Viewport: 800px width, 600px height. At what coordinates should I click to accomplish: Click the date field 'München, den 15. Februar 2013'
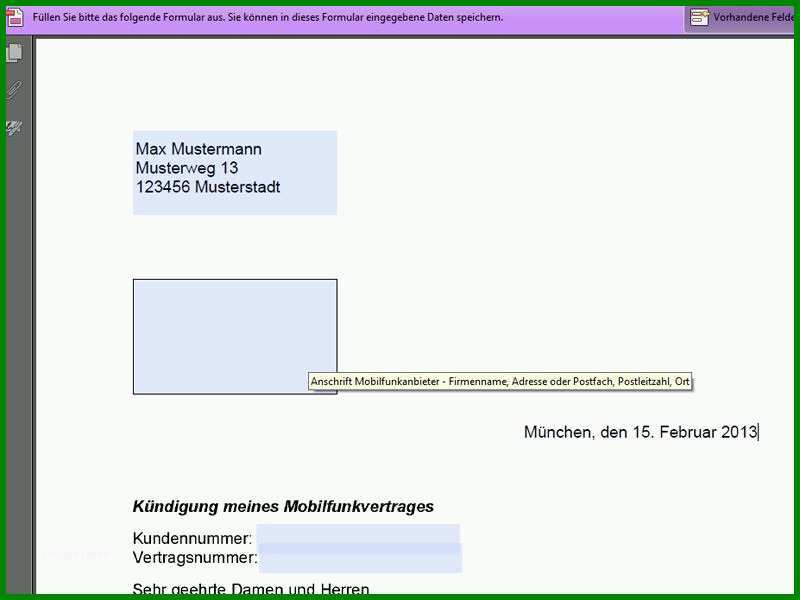point(641,432)
